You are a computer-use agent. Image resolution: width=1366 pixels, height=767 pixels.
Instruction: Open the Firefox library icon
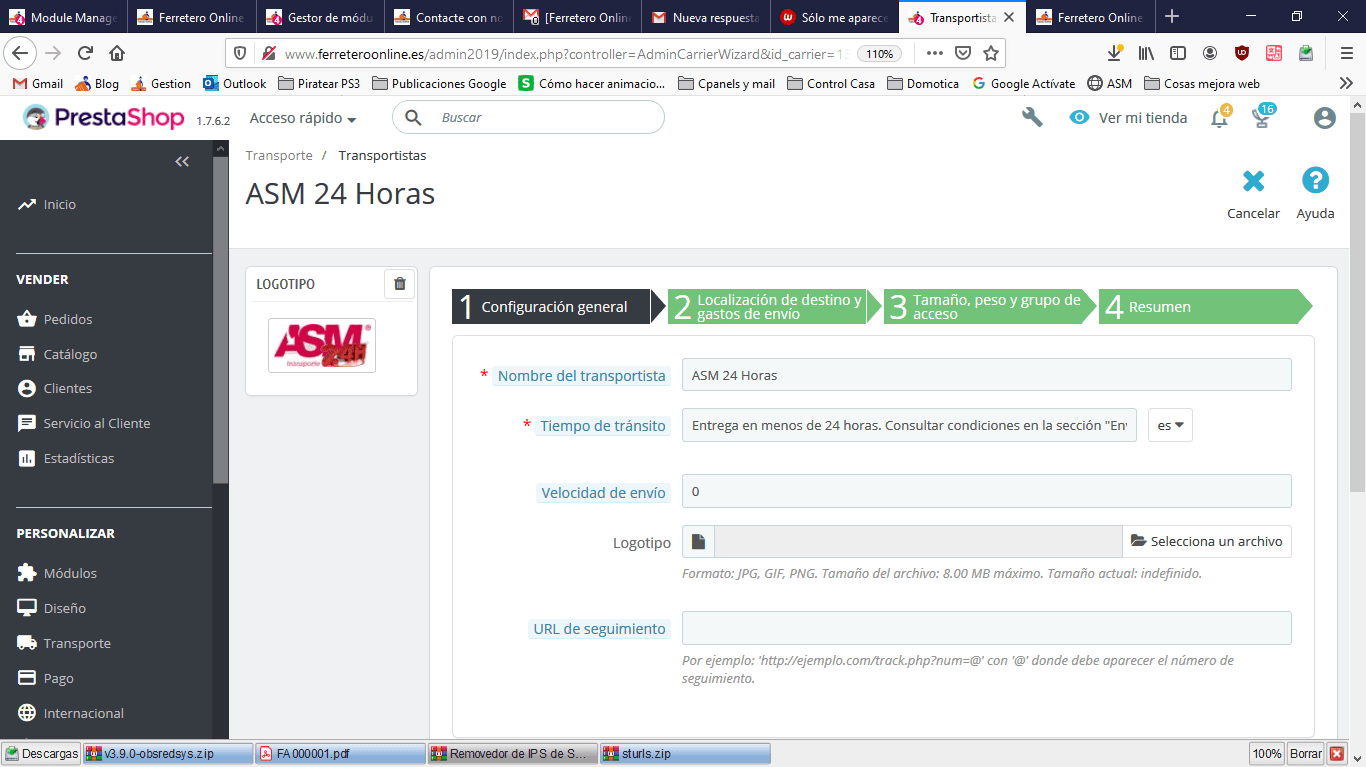tap(1146, 53)
